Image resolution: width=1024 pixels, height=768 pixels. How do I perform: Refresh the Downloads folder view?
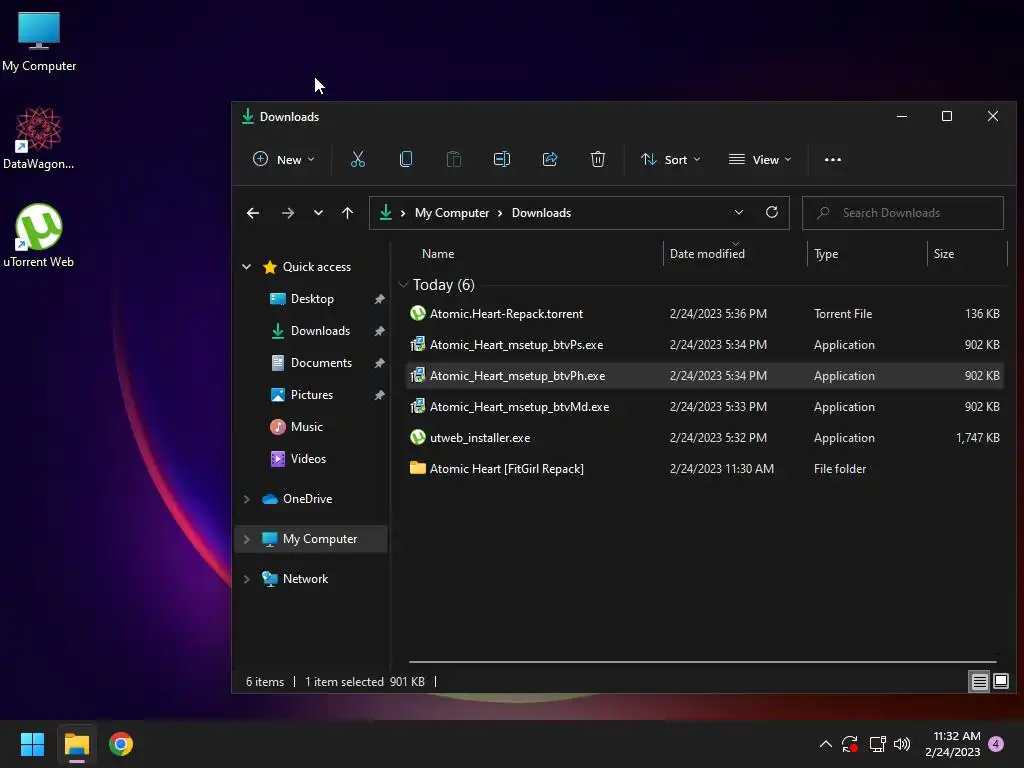point(771,212)
